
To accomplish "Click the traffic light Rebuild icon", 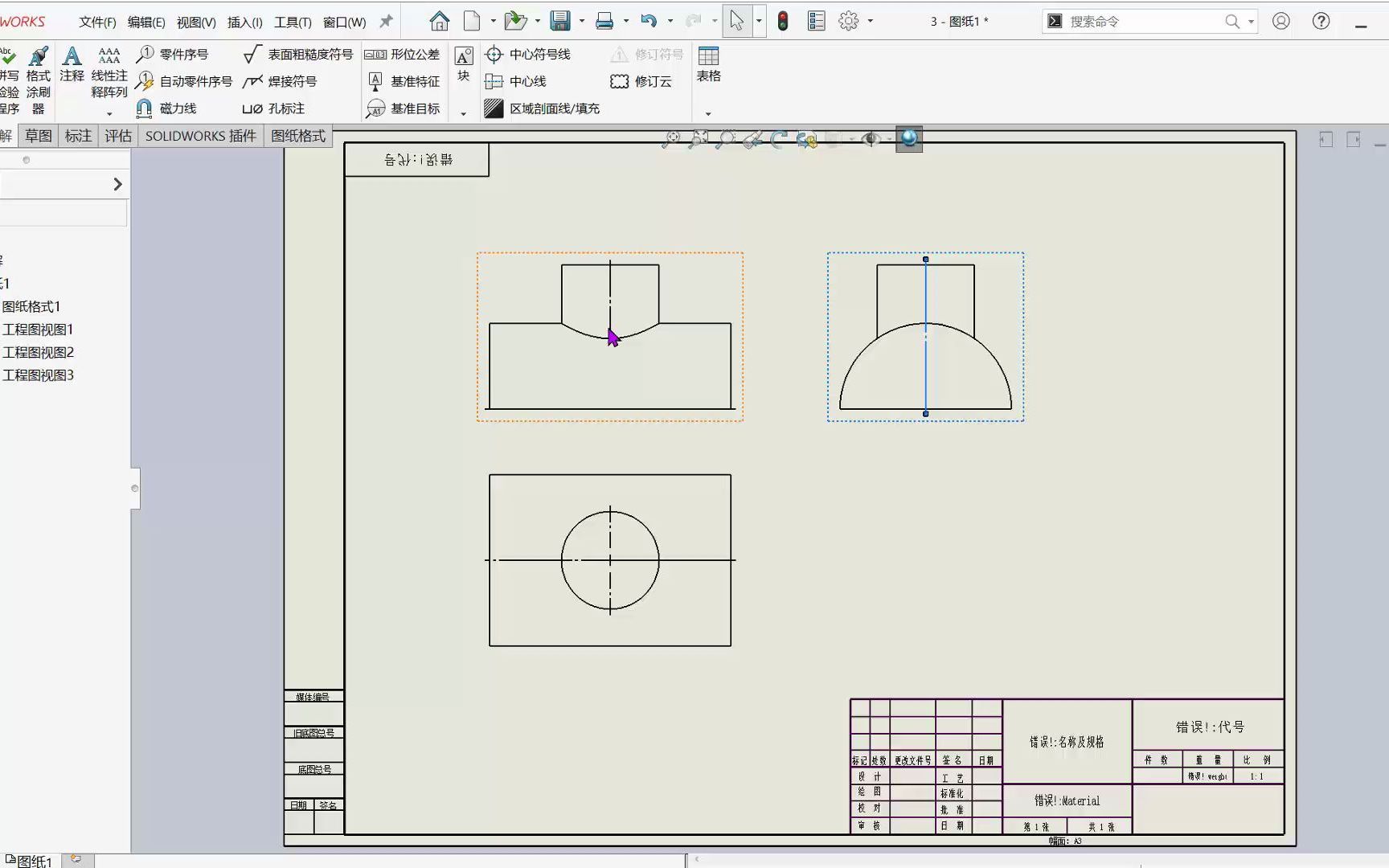I will click(x=783, y=21).
